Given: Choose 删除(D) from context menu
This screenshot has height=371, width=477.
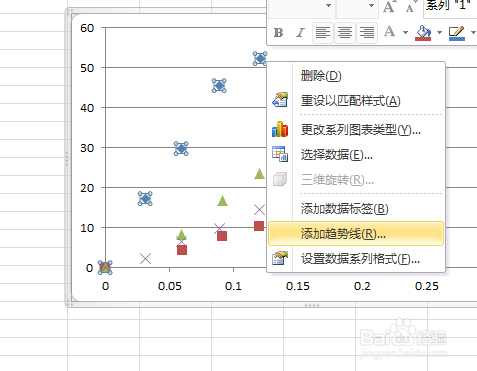Looking at the screenshot, I should (x=356, y=76).
